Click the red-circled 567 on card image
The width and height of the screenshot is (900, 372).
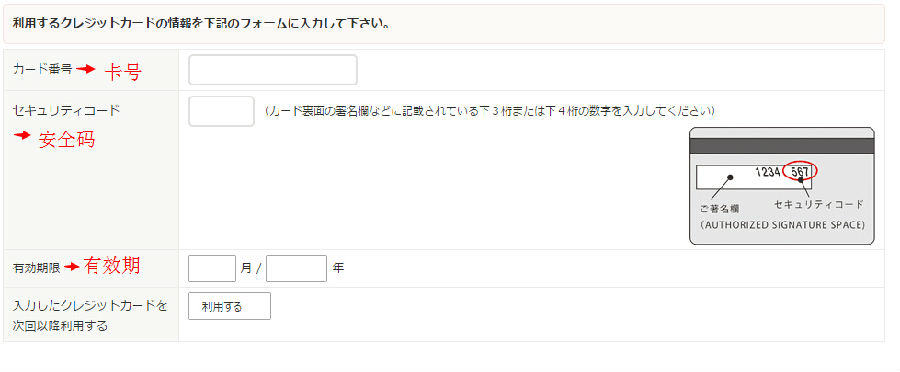coord(800,172)
